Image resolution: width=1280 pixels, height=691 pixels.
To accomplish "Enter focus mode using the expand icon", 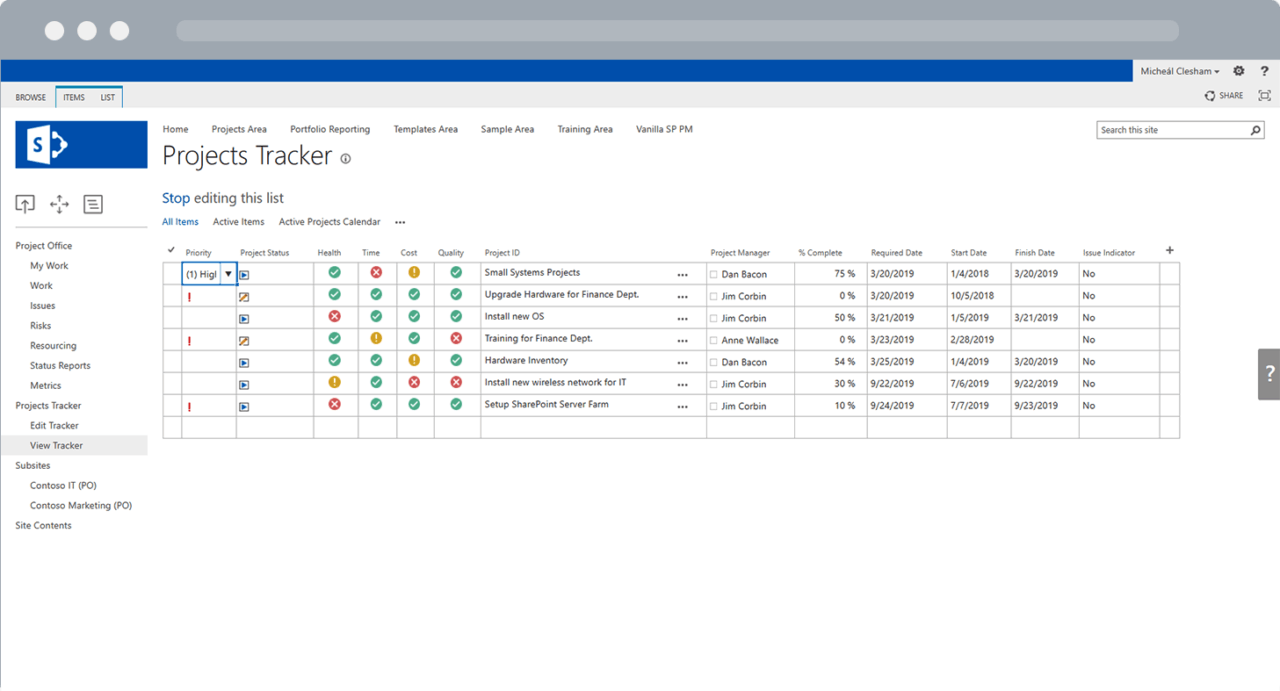I will (x=1263, y=95).
